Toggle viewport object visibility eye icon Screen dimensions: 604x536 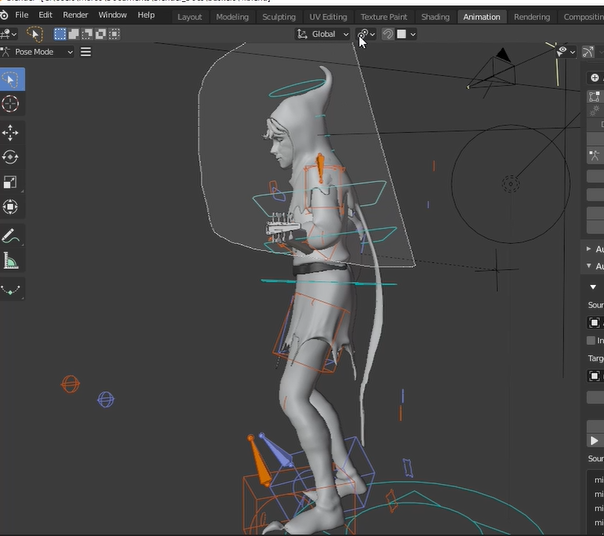click(563, 51)
